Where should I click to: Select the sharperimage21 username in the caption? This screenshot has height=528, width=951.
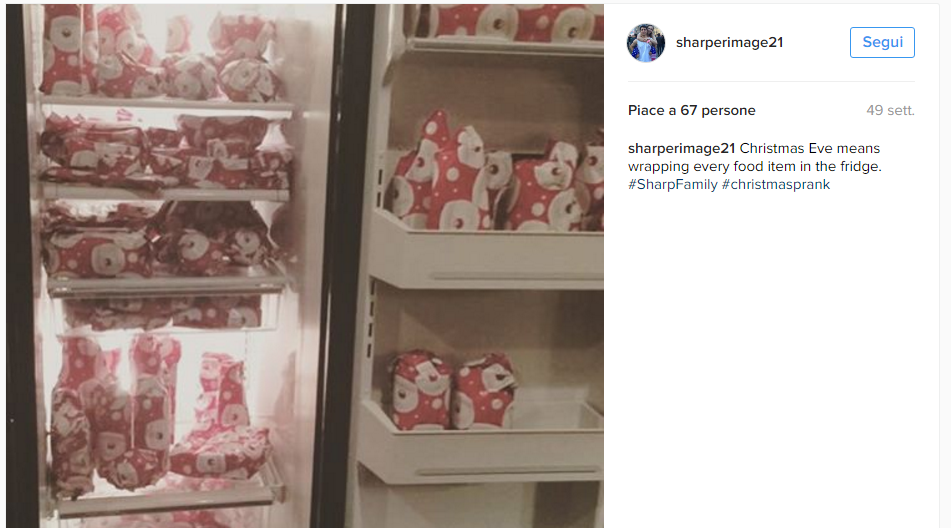point(681,149)
